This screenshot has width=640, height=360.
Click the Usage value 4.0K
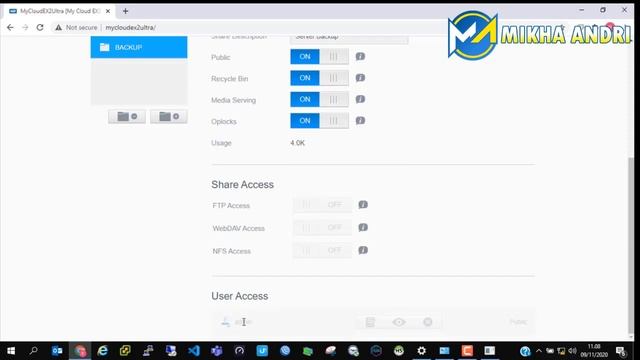298,143
